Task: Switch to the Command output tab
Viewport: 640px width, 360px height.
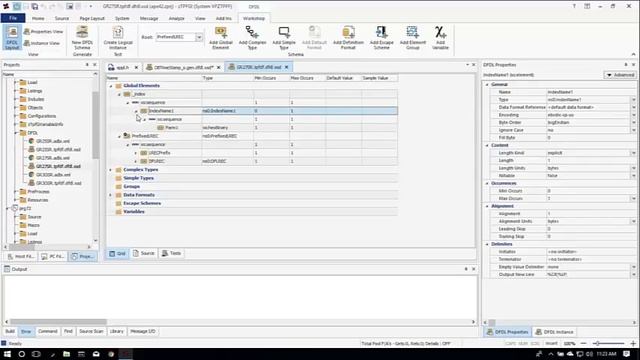Action: [x=48, y=331]
